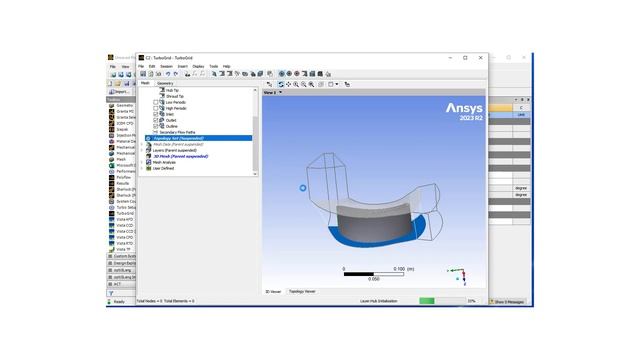Click the axis triad in the 3D viewer
Viewport: 640px width, 360px height.
[458, 276]
